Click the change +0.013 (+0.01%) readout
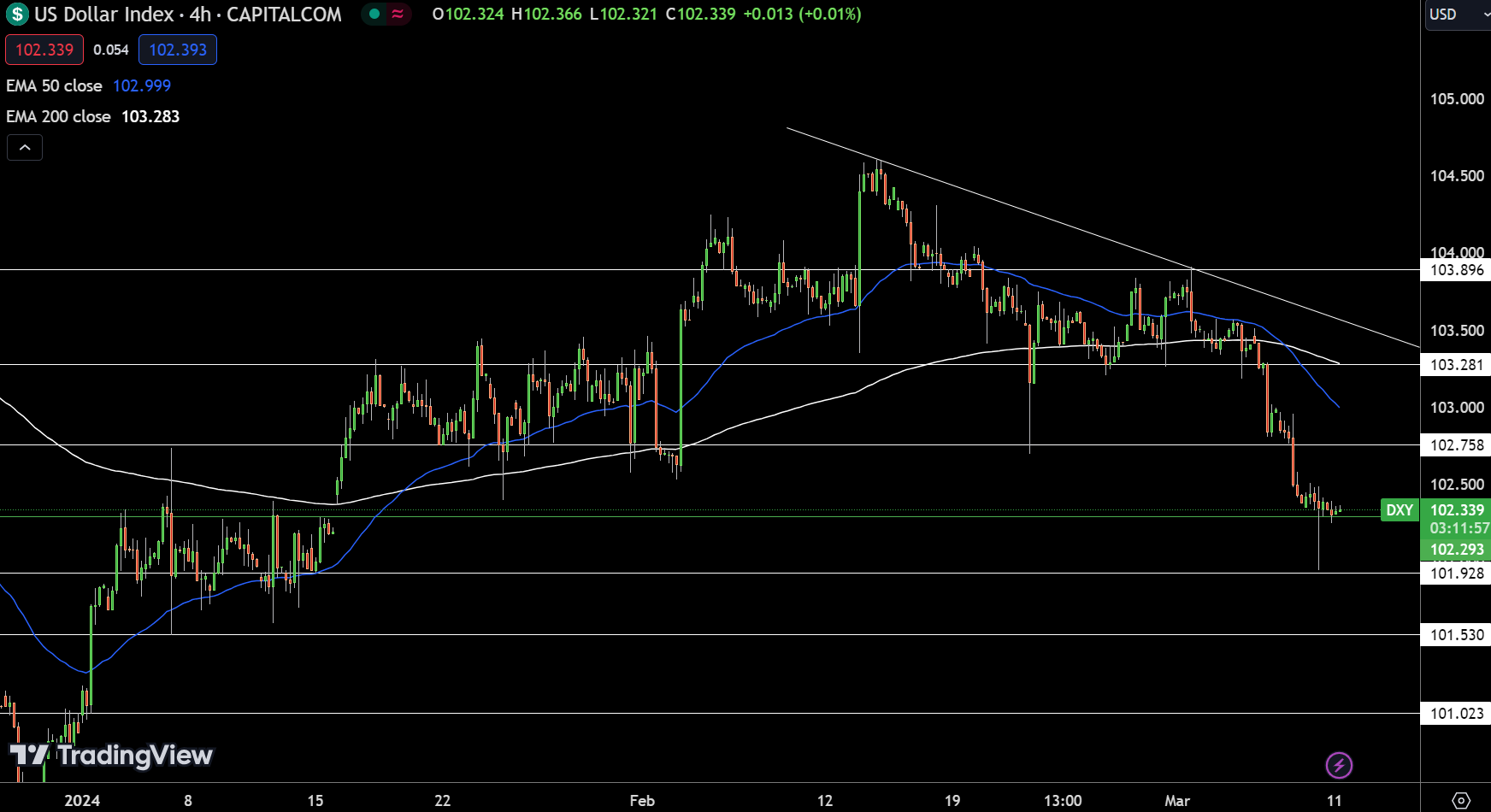The height and width of the screenshot is (812, 1491). coord(802,15)
